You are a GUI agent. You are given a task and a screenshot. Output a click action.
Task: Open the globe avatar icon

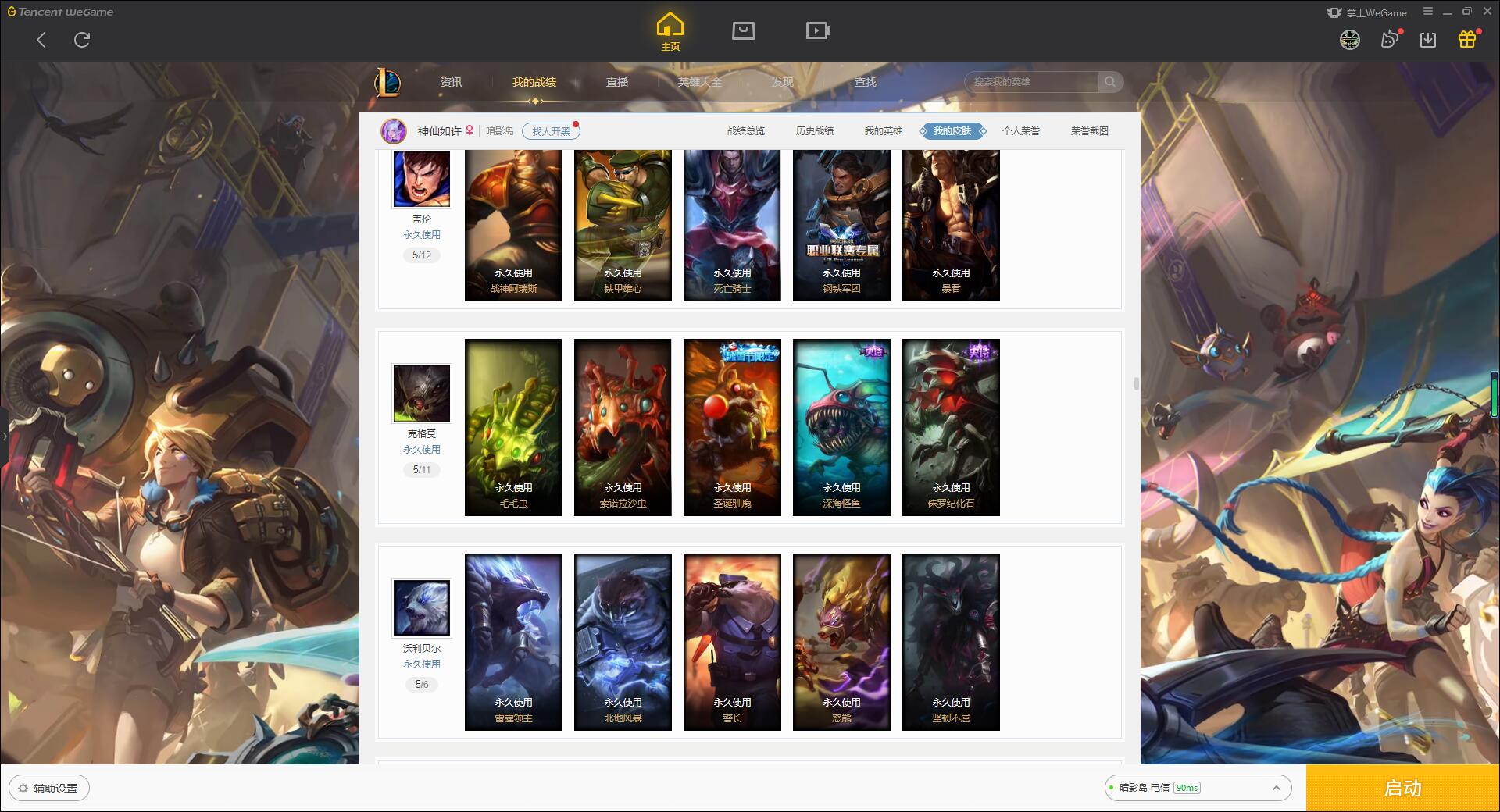point(1349,40)
